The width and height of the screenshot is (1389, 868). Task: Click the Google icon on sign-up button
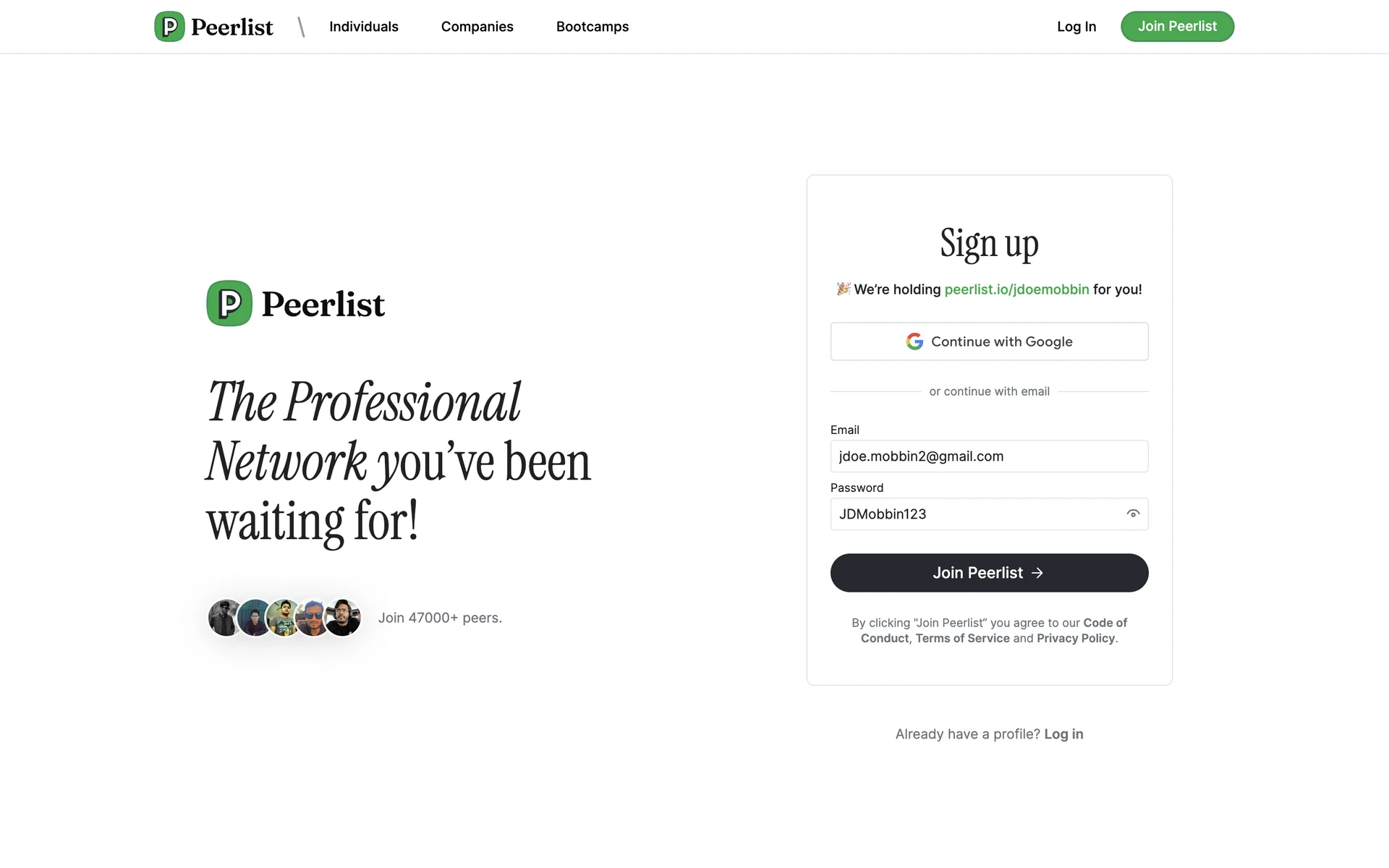pos(914,341)
